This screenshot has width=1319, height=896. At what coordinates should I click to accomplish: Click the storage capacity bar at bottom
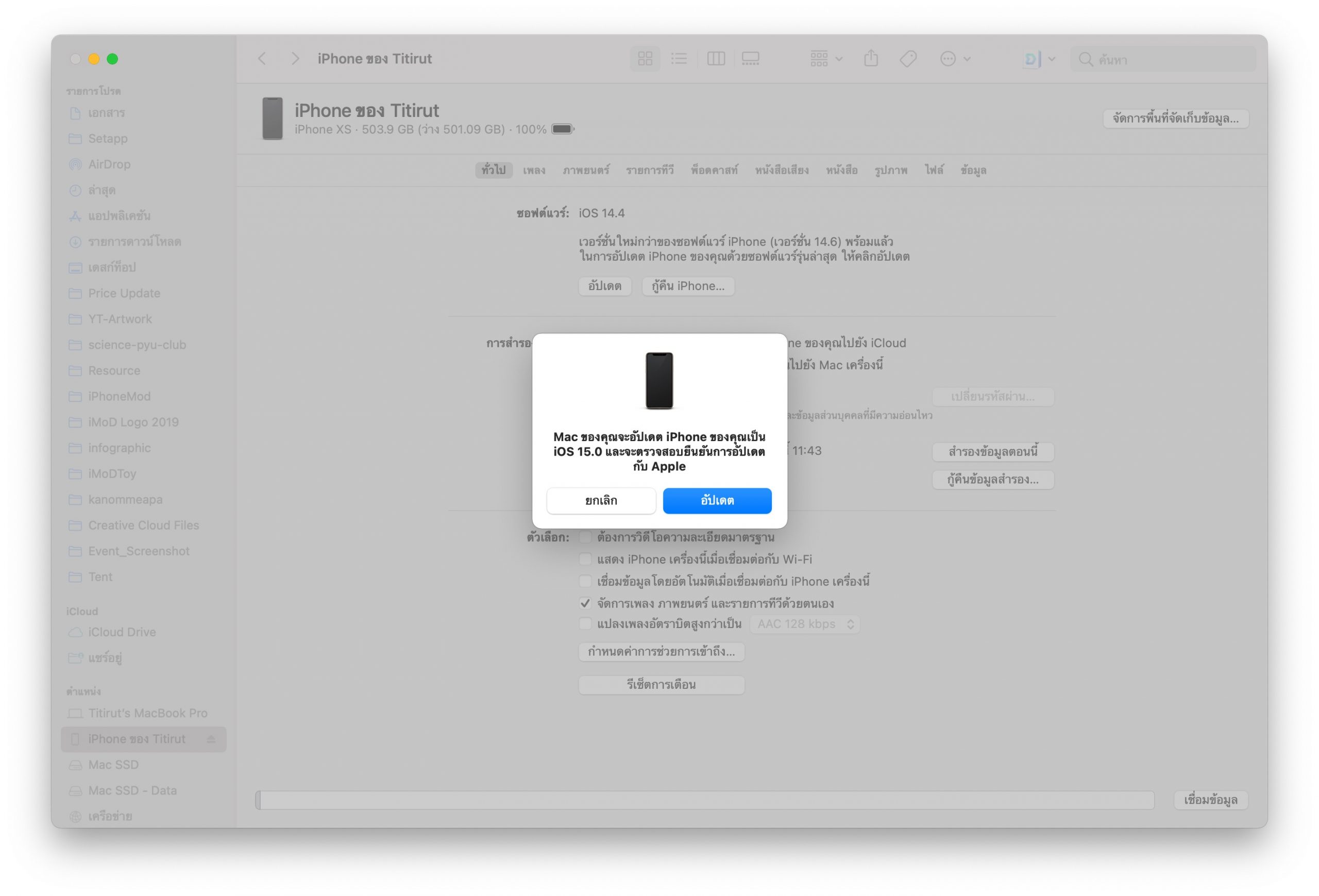[704, 800]
